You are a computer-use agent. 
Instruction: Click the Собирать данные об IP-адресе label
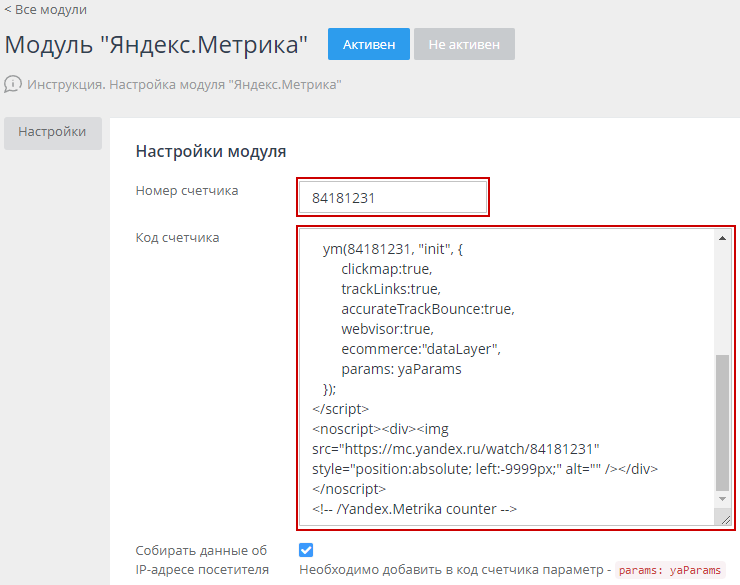point(202,560)
